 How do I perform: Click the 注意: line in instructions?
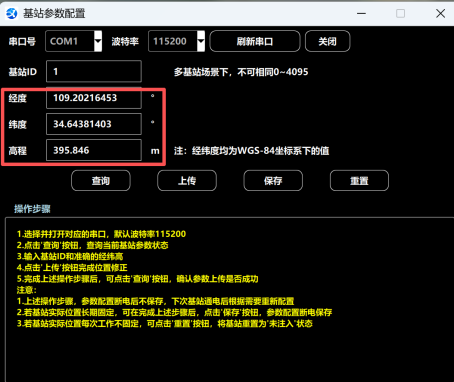click(27, 290)
